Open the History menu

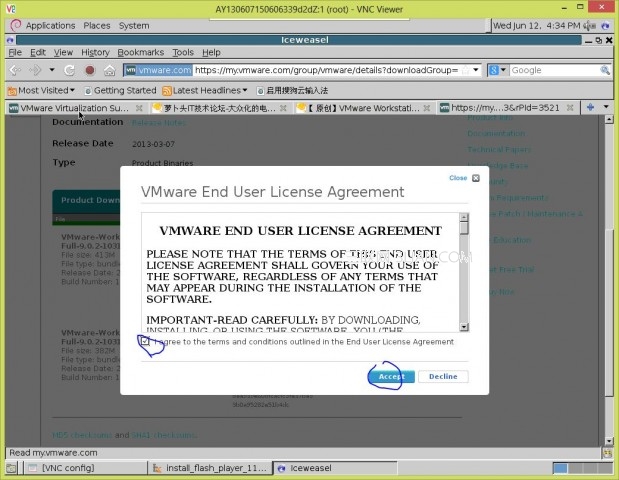95,52
